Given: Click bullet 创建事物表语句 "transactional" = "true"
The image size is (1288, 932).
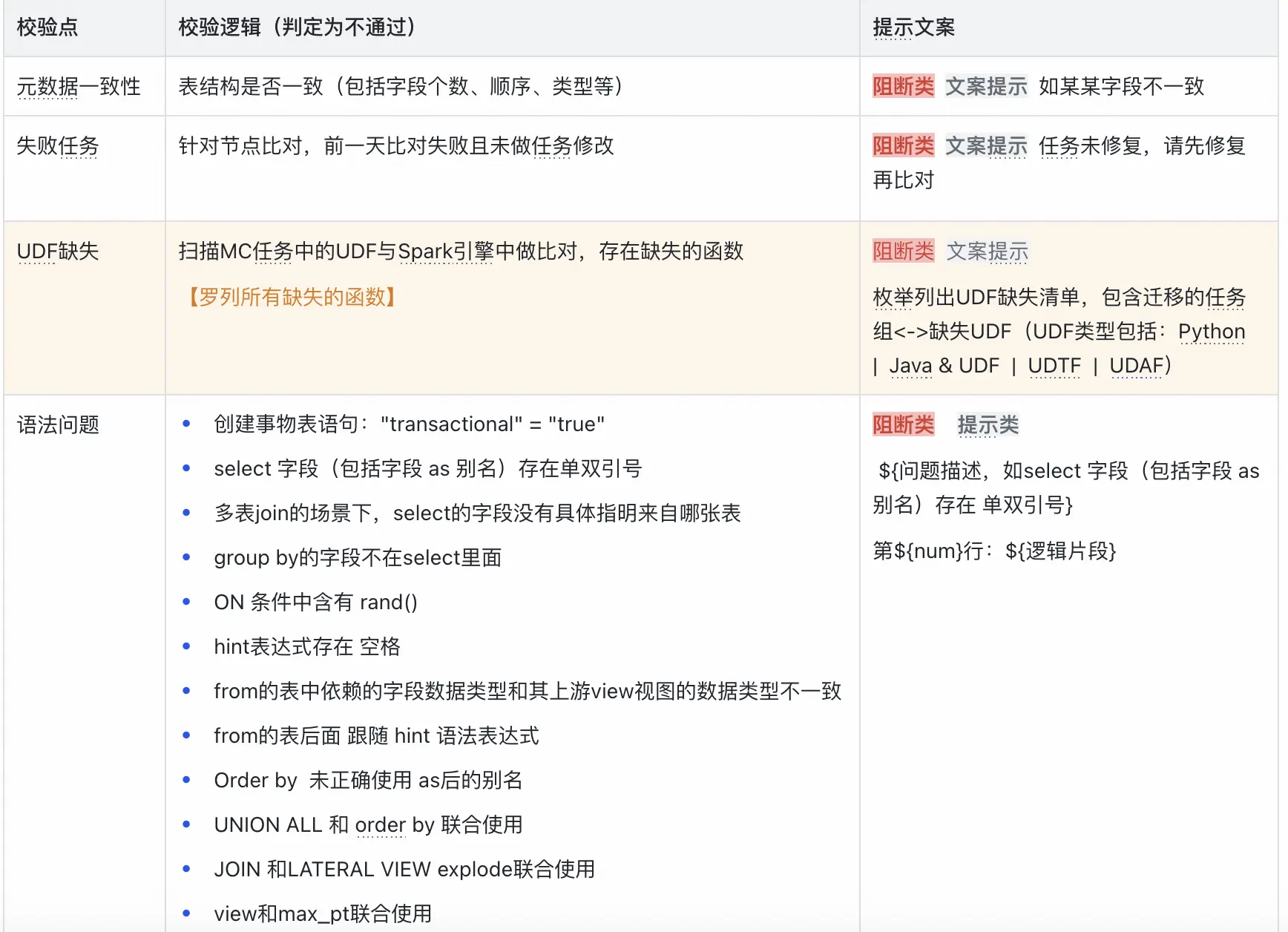Looking at the screenshot, I should tap(410, 424).
